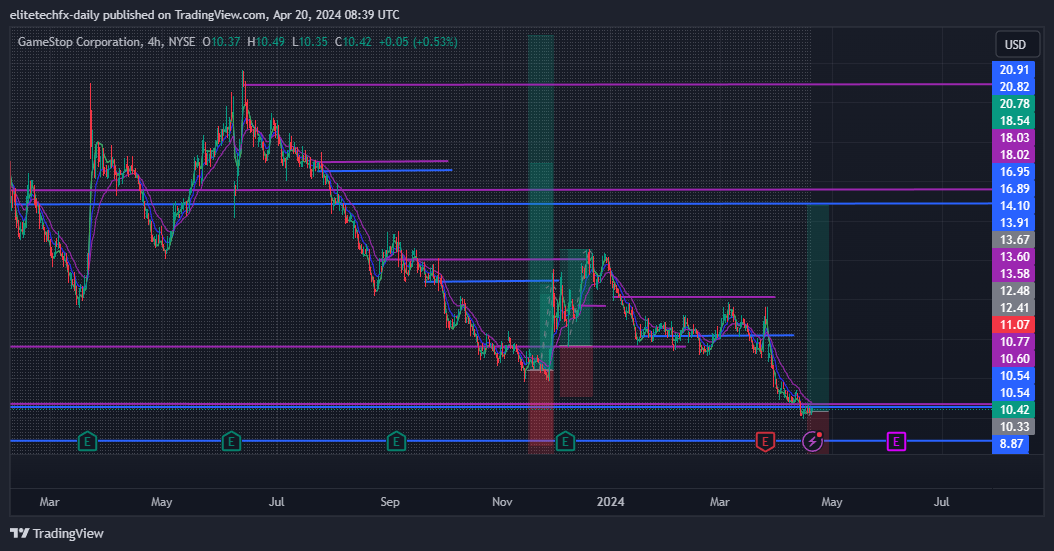Click the purple 18.02 price label
The height and width of the screenshot is (551, 1054).
click(x=1014, y=155)
